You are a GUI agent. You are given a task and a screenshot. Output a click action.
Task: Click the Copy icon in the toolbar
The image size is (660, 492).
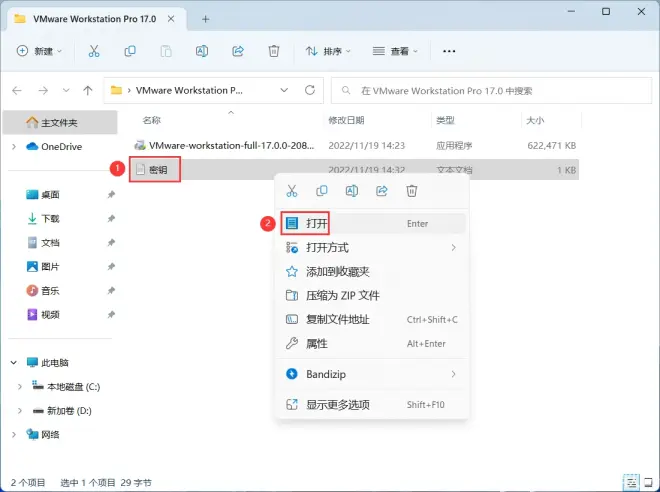130,51
